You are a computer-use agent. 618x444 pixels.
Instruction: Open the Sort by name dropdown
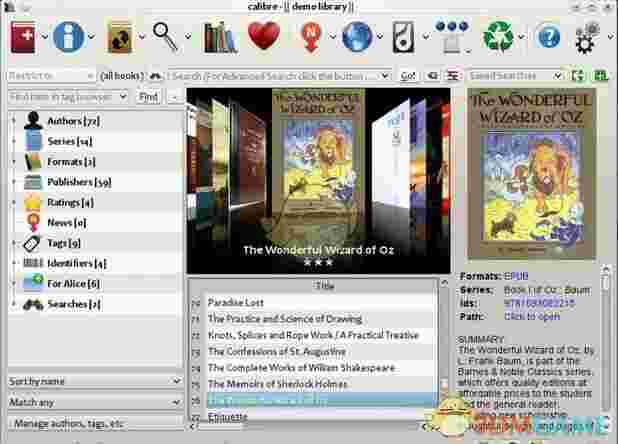(x=95, y=381)
